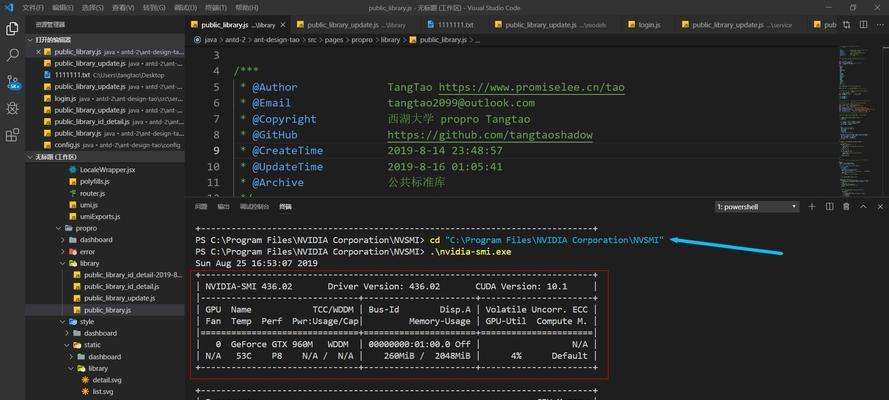Kill the terminal with trash icon
The width and height of the screenshot is (889, 400).
click(846, 207)
